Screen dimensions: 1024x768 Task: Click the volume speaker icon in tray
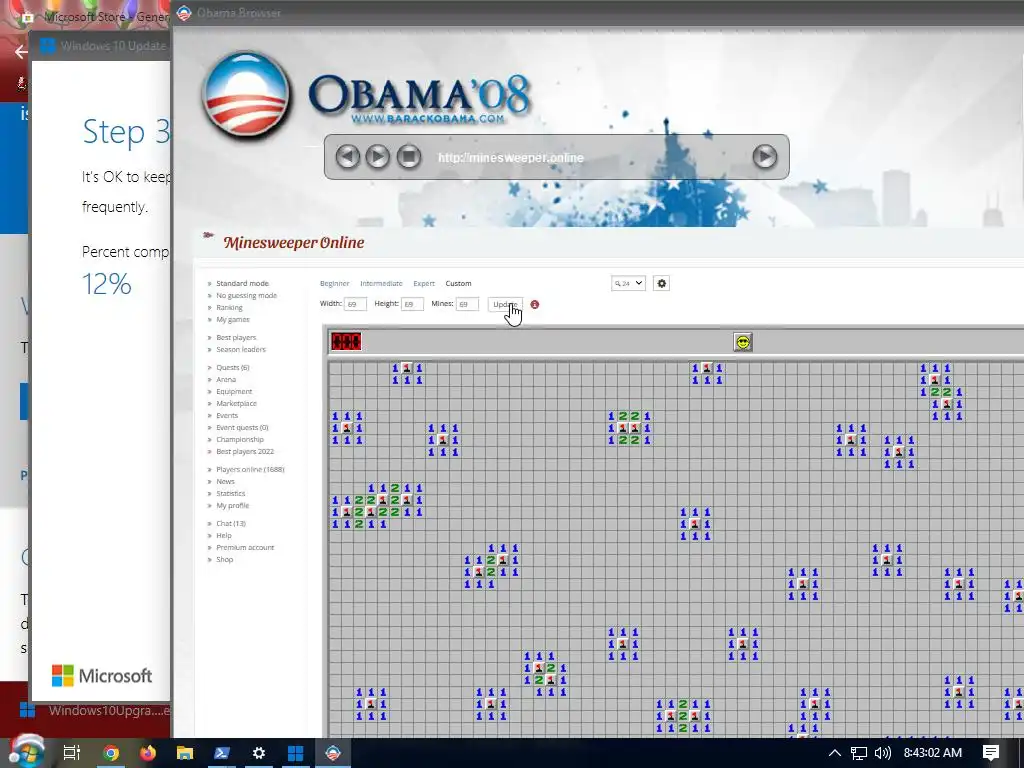click(x=882, y=753)
